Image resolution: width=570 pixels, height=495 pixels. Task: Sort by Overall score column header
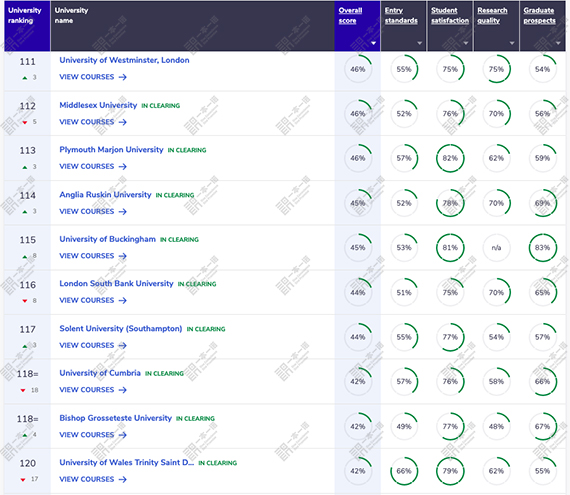pos(350,16)
